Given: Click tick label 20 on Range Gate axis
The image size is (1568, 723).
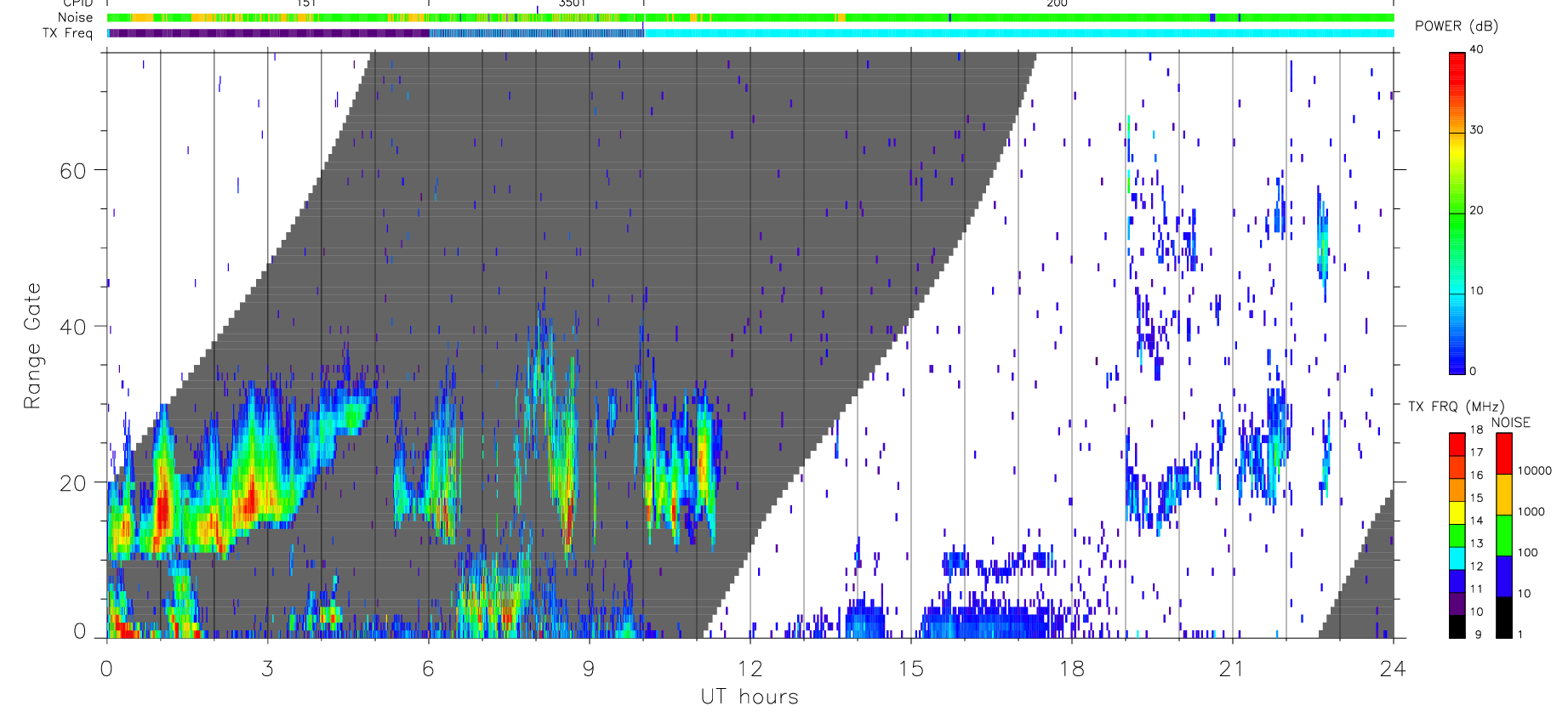Looking at the screenshot, I should pyautogui.click(x=73, y=483).
